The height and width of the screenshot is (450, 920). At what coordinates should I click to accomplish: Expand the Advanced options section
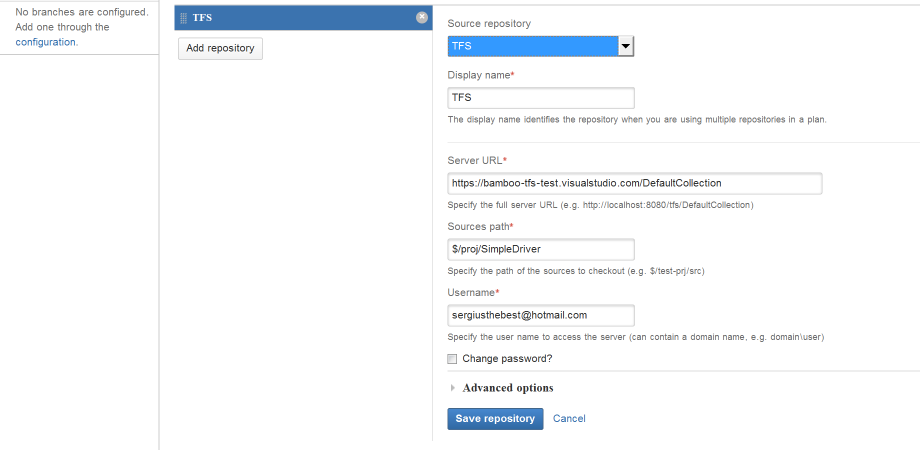(x=507, y=388)
